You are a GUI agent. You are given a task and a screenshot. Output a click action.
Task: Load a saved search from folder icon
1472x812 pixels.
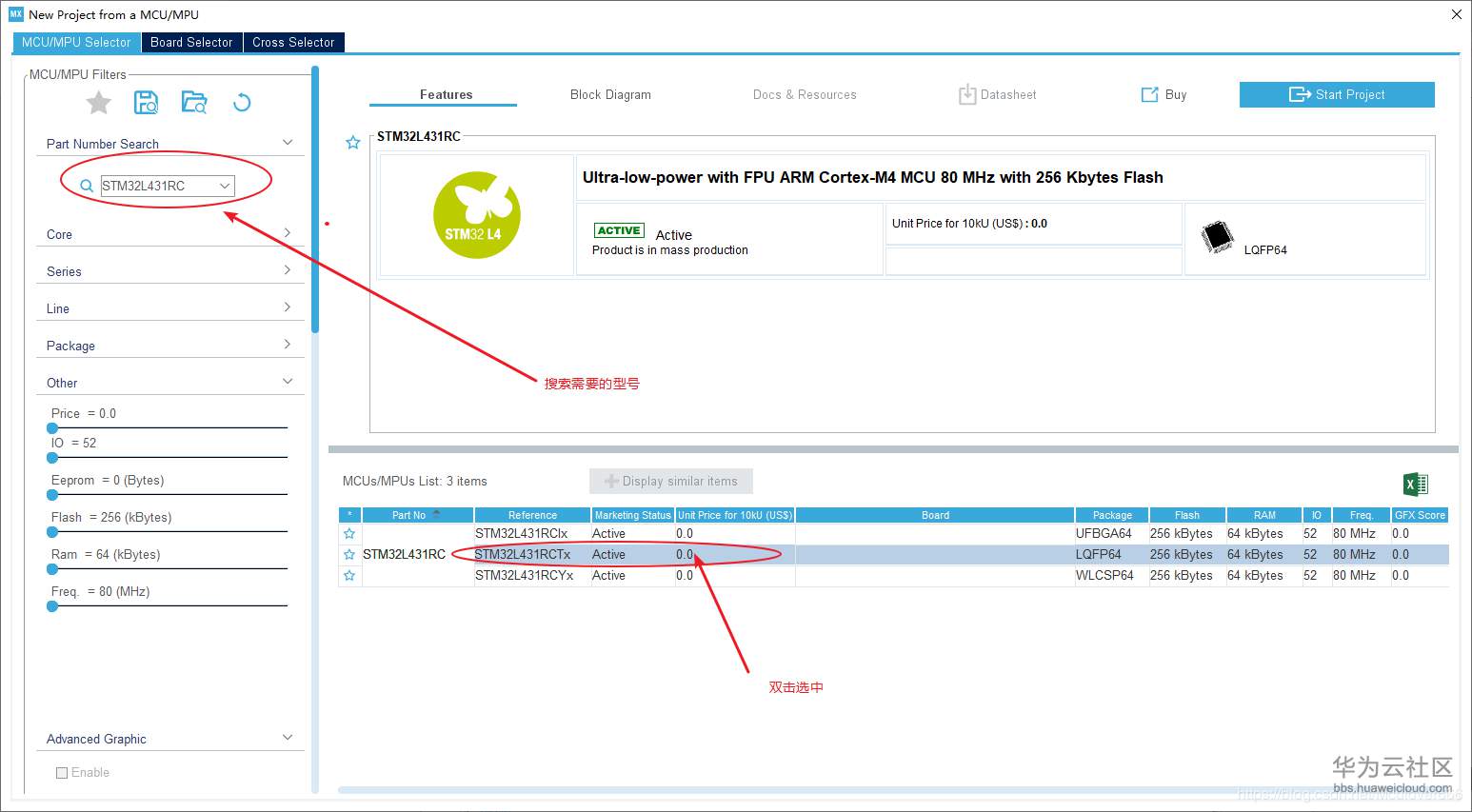(194, 103)
